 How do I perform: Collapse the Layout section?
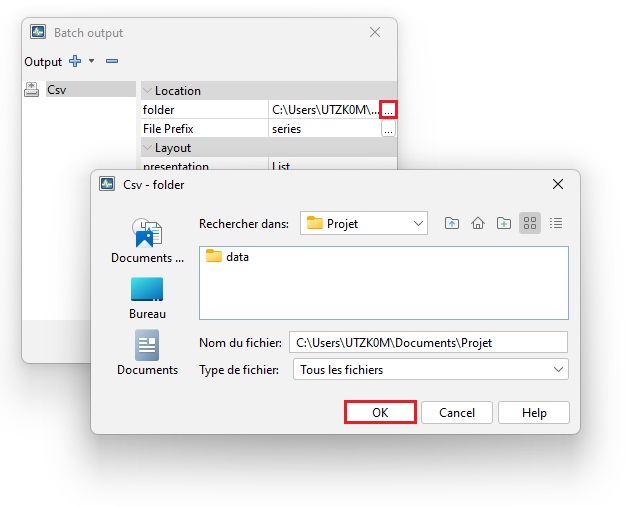(148, 148)
